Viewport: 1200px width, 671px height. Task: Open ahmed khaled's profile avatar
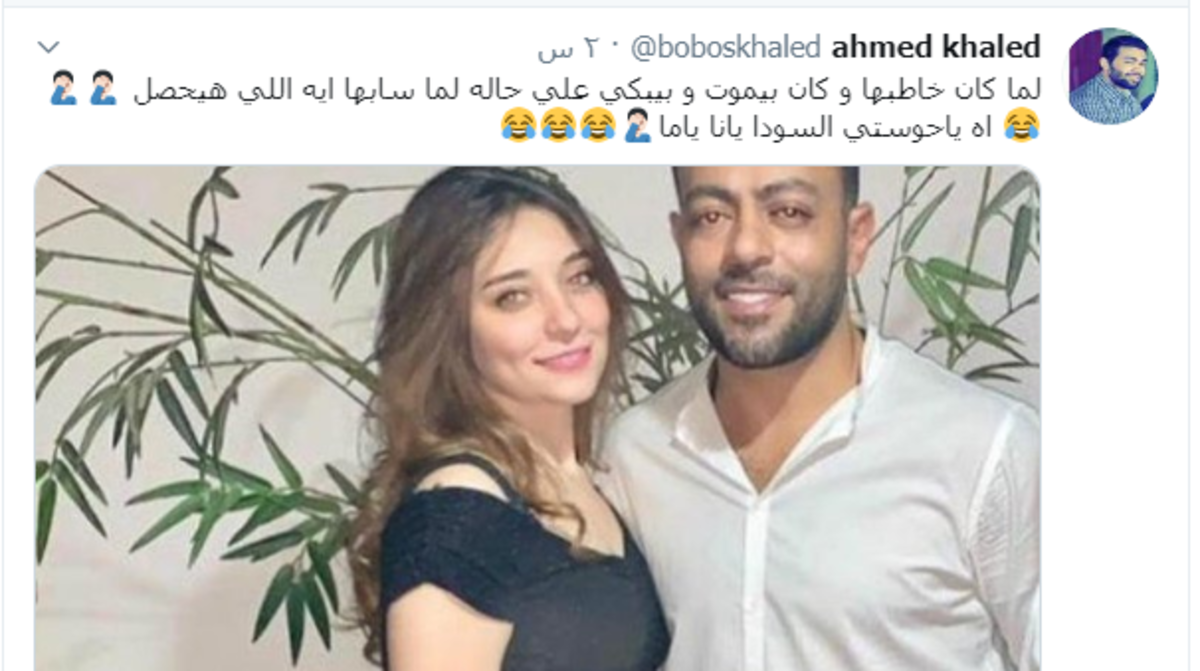1112,75
